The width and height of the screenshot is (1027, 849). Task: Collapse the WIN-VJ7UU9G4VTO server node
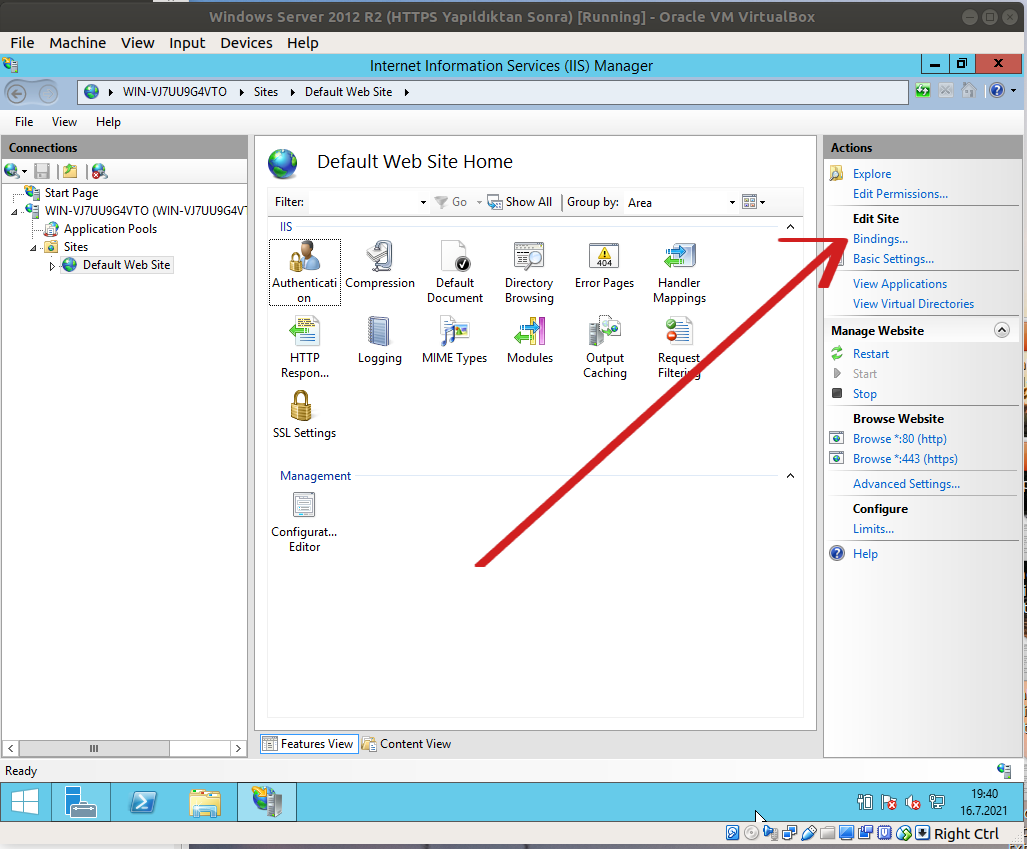tap(14, 212)
